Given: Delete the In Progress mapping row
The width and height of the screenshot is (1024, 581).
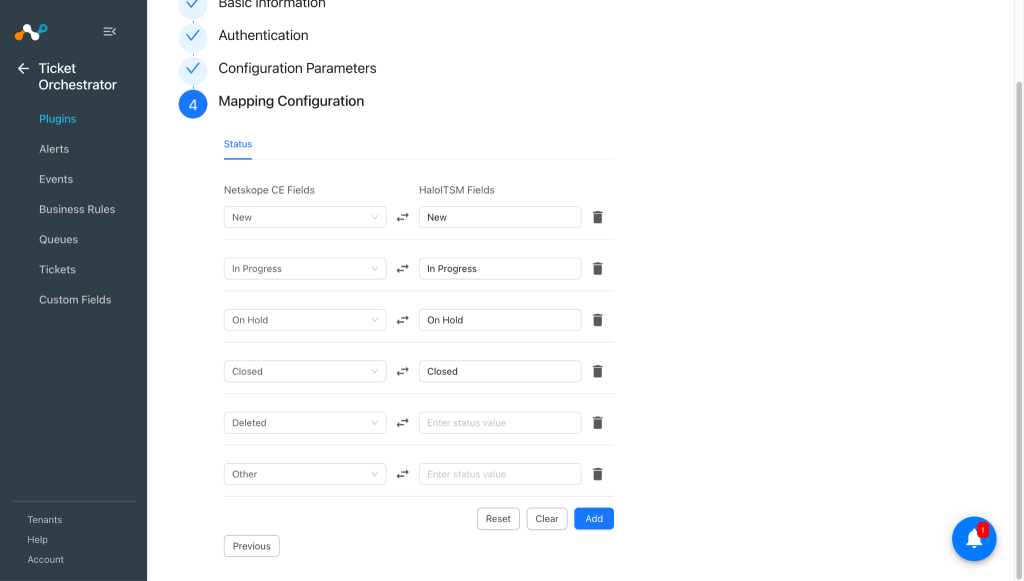Looking at the screenshot, I should click(x=597, y=268).
